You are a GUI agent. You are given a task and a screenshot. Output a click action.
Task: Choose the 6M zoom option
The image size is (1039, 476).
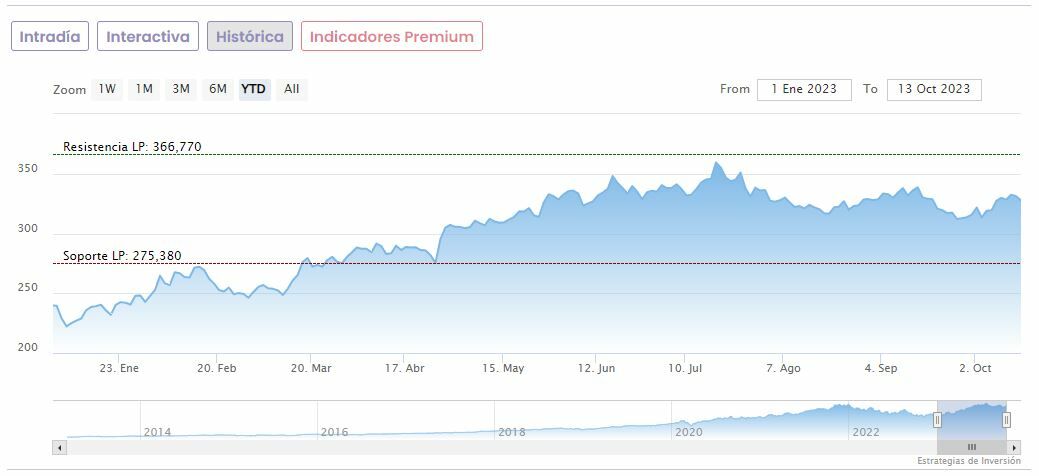pos(218,89)
